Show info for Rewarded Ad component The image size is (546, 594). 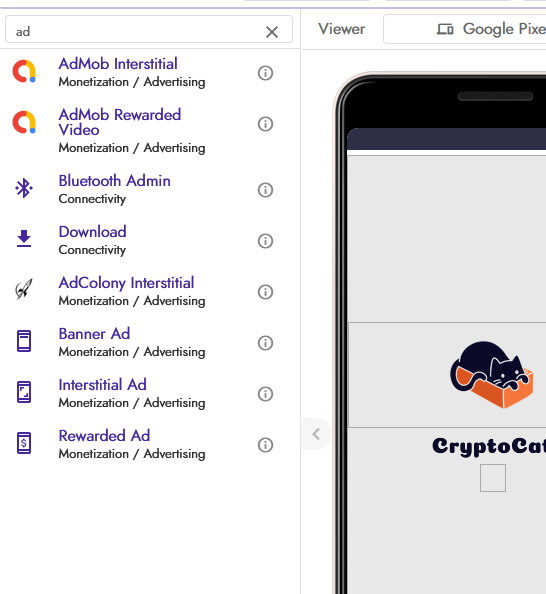(x=265, y=445)
